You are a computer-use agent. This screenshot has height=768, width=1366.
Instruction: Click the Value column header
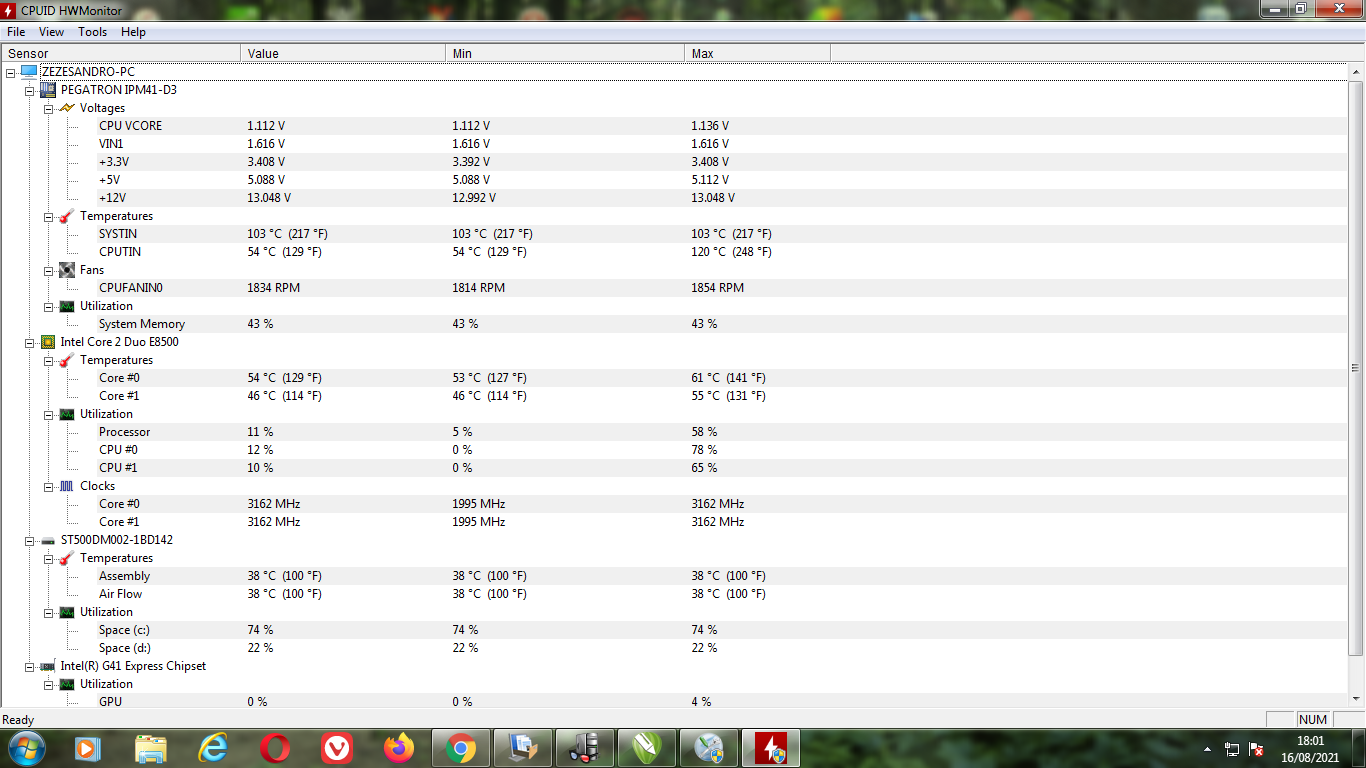[343, 53]
